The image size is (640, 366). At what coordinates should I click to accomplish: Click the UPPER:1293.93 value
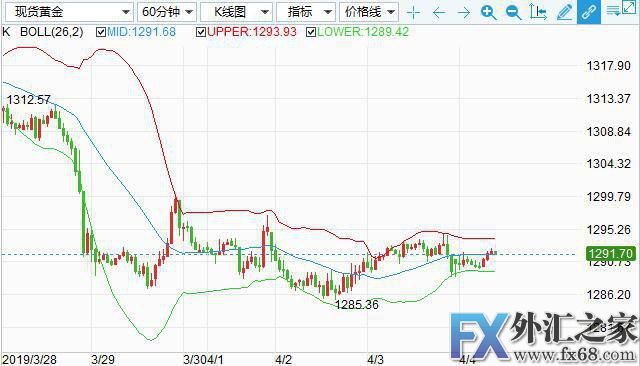(x=252, y=32)
